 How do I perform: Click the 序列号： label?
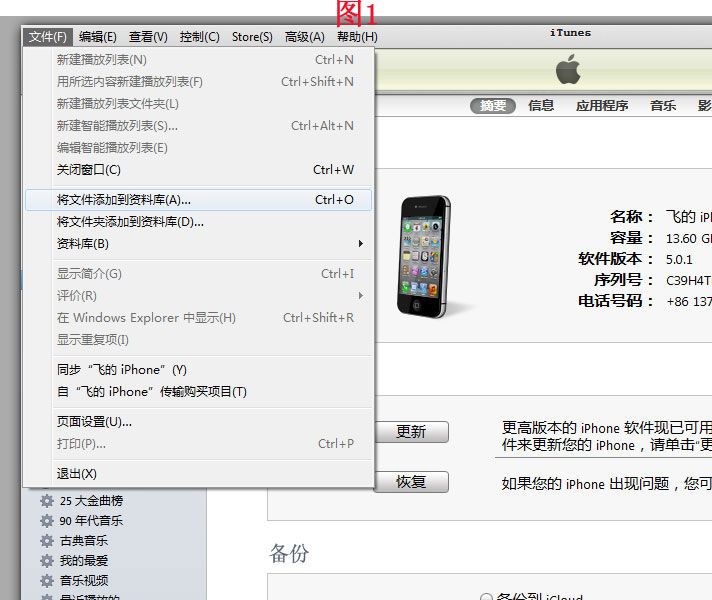[x=624, y=280]
